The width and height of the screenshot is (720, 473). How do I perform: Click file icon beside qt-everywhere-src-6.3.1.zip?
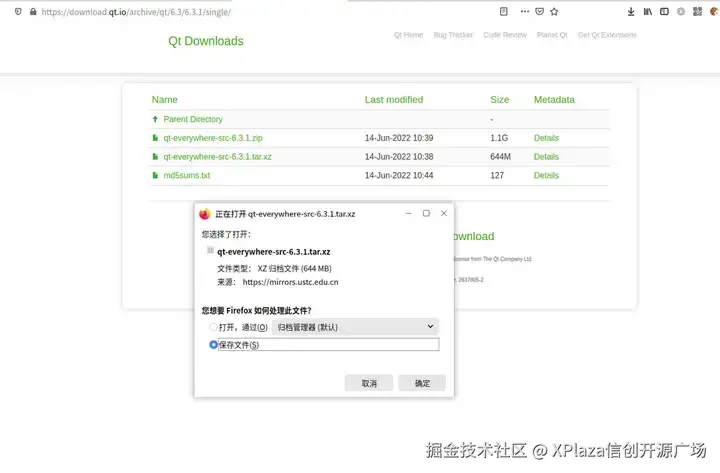pos(155,138)
